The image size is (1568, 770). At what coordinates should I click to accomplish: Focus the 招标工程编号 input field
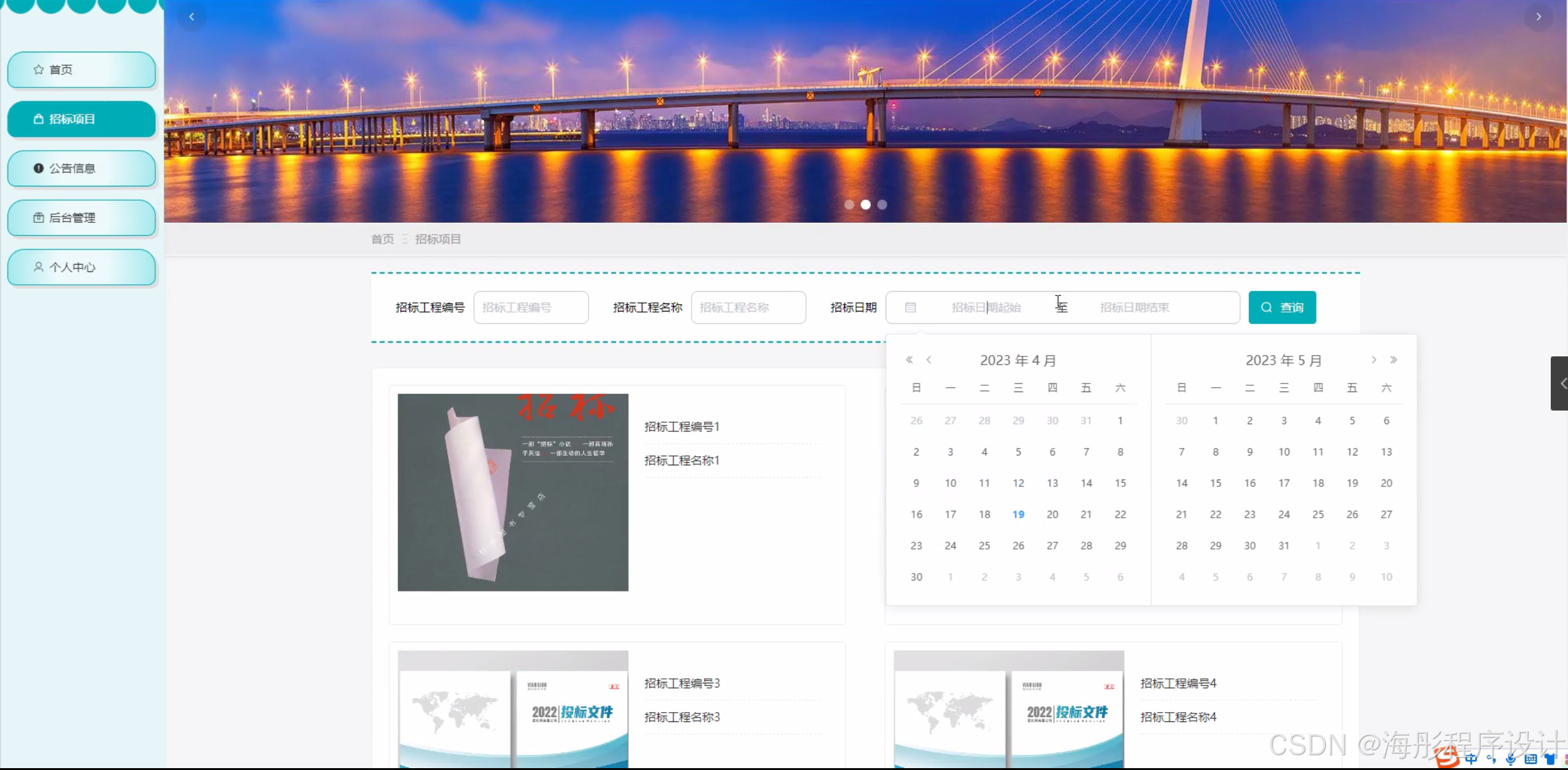click(530, 307)
